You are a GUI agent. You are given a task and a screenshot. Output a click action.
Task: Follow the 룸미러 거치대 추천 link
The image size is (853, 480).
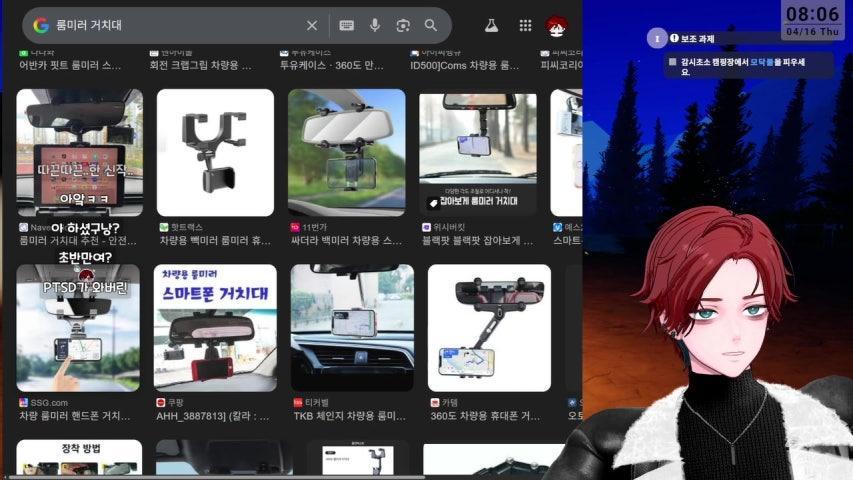(78, 241)
